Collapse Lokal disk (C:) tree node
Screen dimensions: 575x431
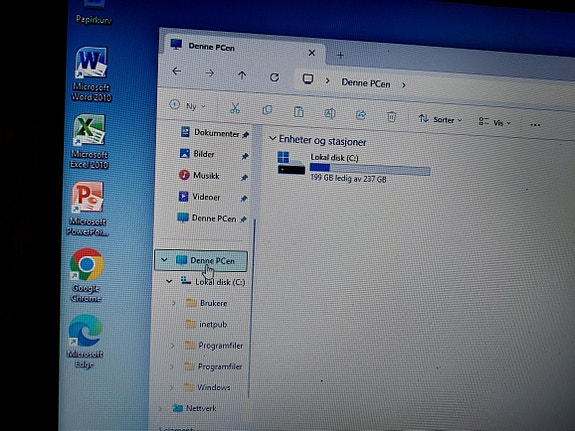pyautogui.click(x=169, y=281)
